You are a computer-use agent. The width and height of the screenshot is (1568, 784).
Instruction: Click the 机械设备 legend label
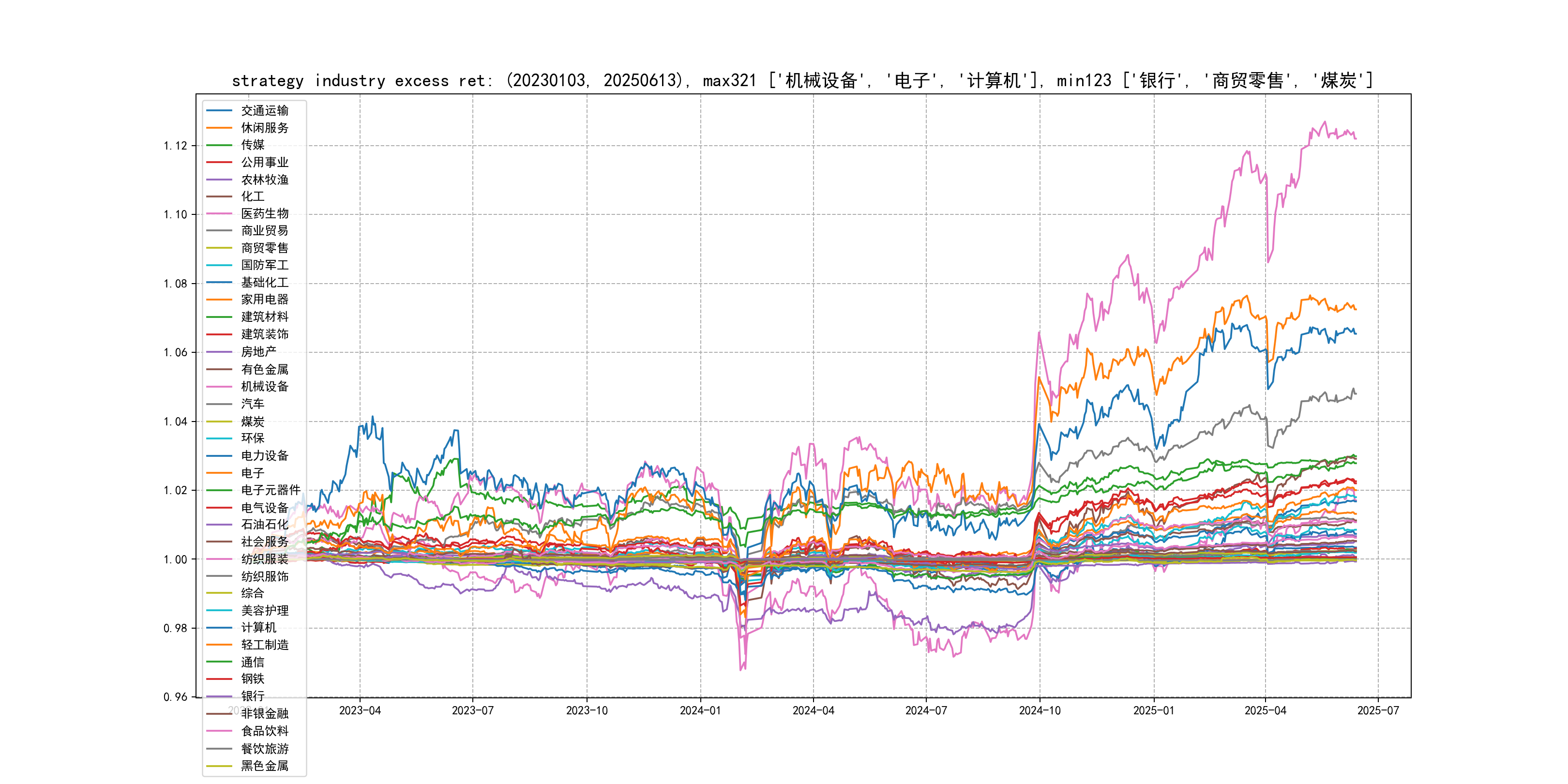(x=264, y=387)
